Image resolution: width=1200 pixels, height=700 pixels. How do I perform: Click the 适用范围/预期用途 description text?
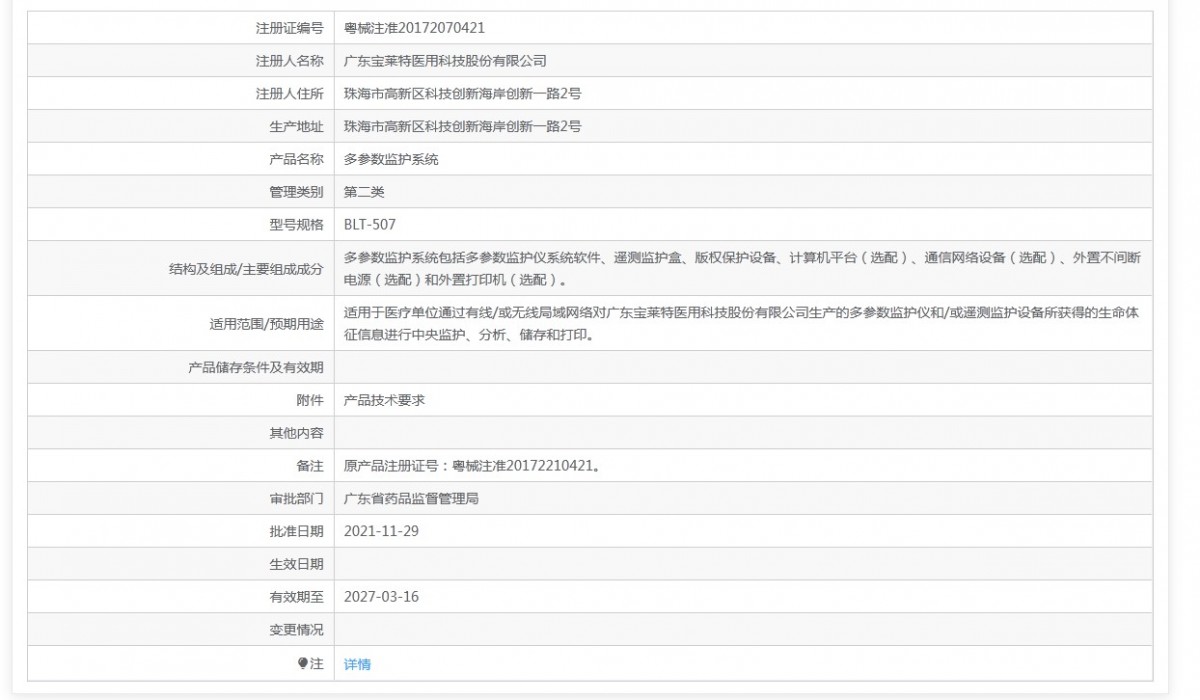click(x=741, y=323)
